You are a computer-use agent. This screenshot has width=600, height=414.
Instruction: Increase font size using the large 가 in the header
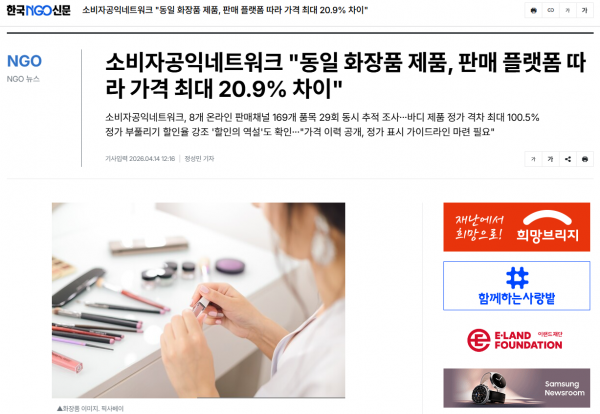[585, 10]
